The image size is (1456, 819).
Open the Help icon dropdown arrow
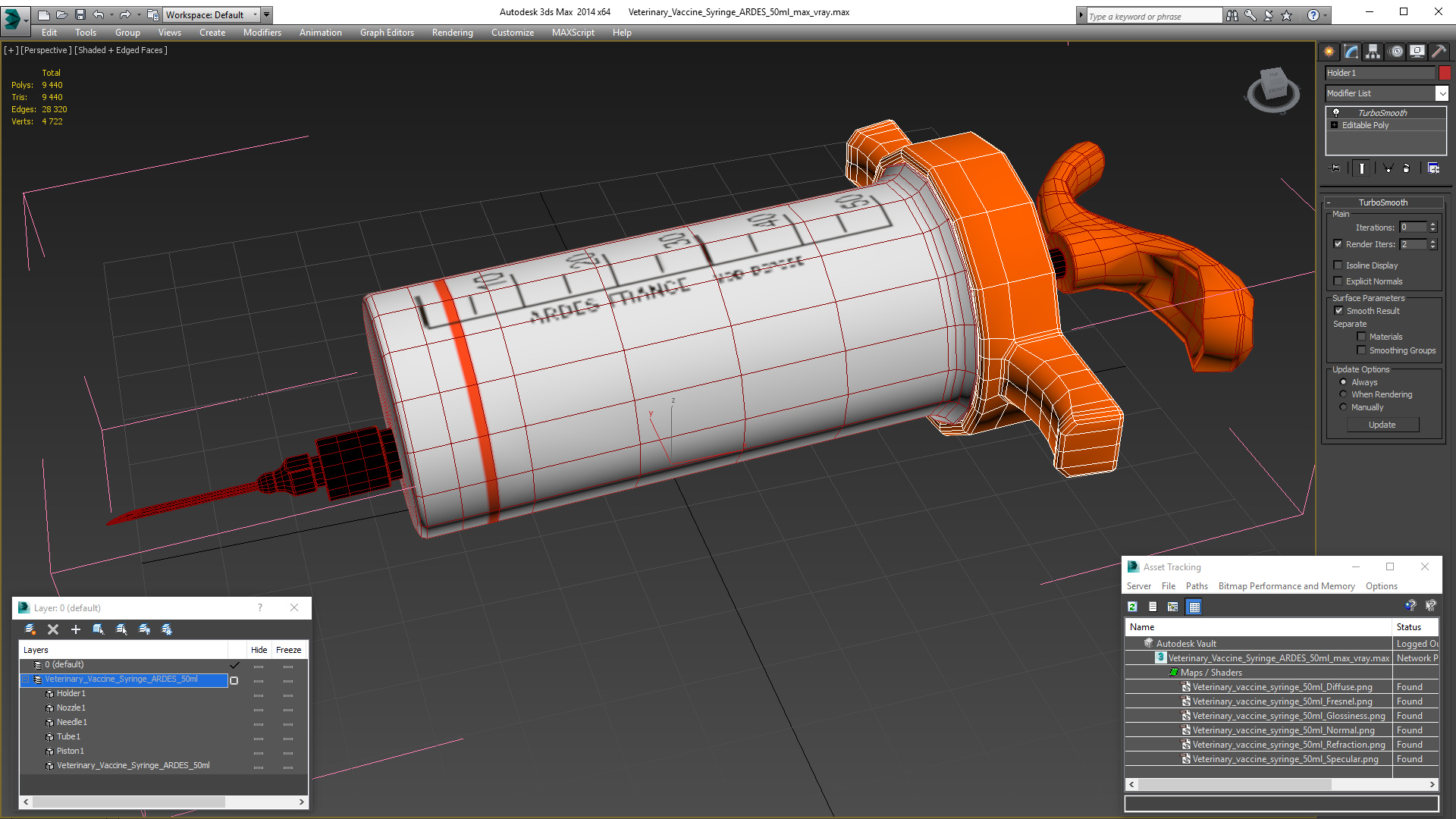coord(1325,15)
